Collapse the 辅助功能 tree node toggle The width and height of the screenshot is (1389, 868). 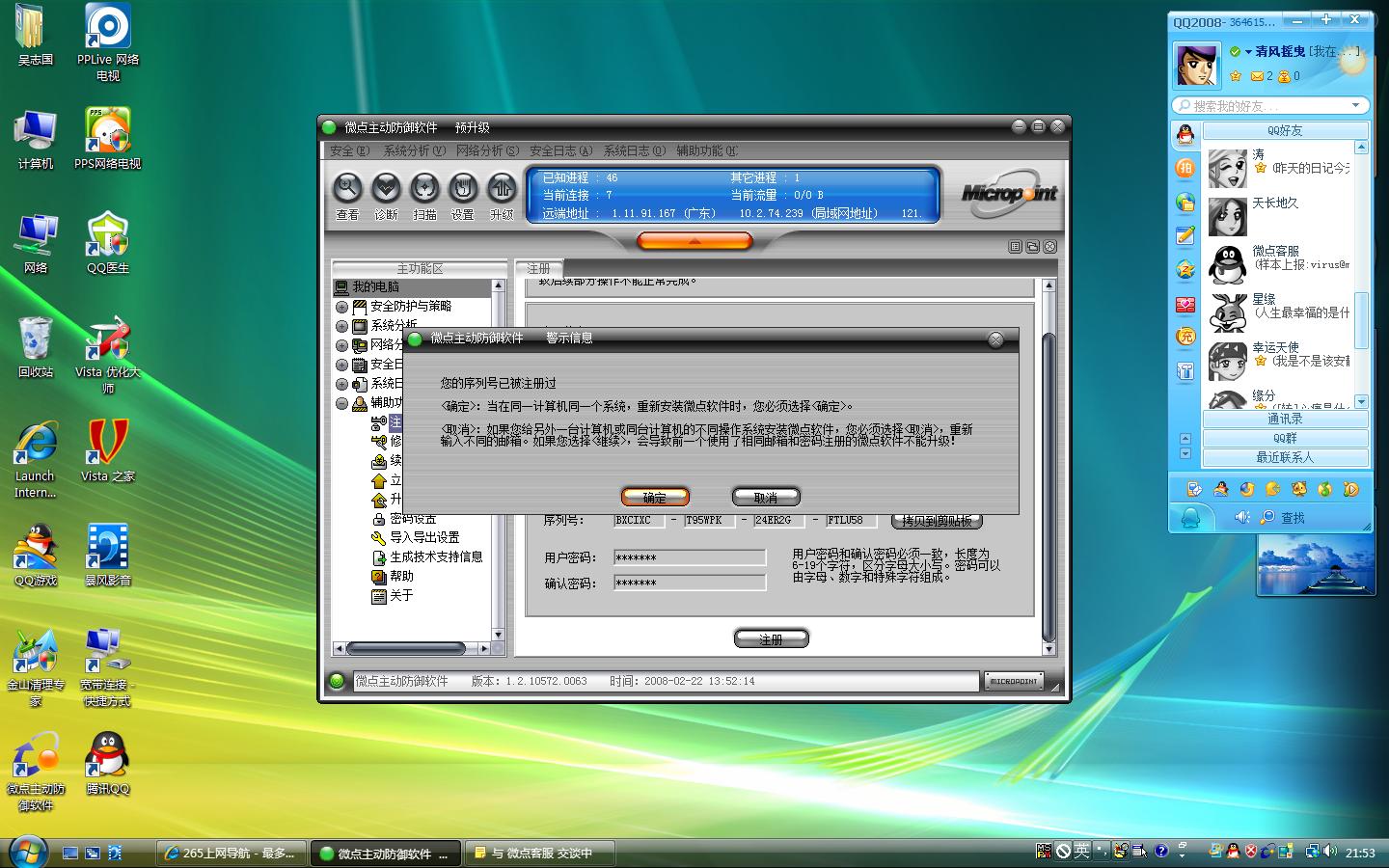tap(341, 403)
